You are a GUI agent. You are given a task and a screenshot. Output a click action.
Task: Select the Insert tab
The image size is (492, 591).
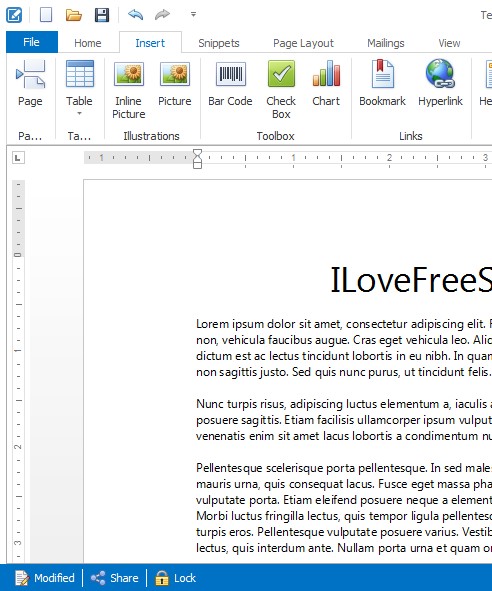[150, 43]
